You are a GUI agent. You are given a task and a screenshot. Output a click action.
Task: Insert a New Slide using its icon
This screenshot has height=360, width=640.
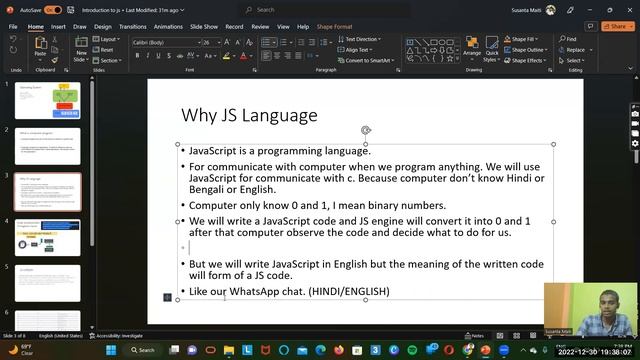point(81,42)
